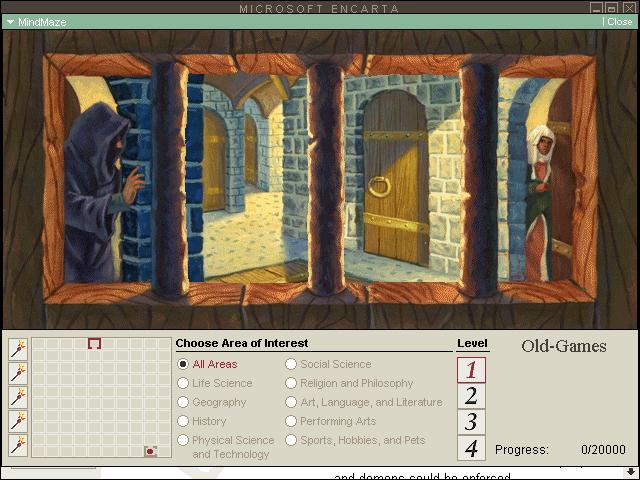640x480 pixels.
Task: Select the All Areas radio button
Action: [x=183, y=365]
